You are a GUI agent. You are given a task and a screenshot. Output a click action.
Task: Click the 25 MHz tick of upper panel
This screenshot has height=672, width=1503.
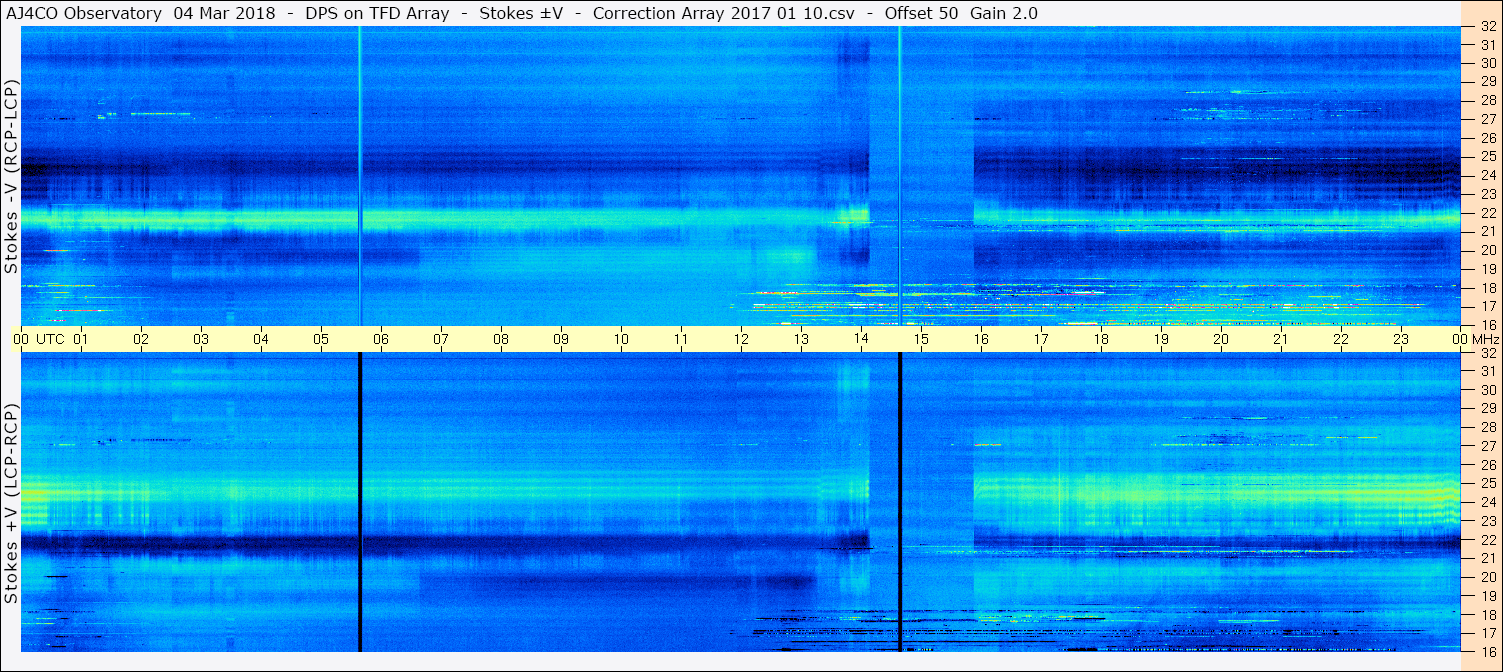pyautogui.click(x=1488, y=156)
